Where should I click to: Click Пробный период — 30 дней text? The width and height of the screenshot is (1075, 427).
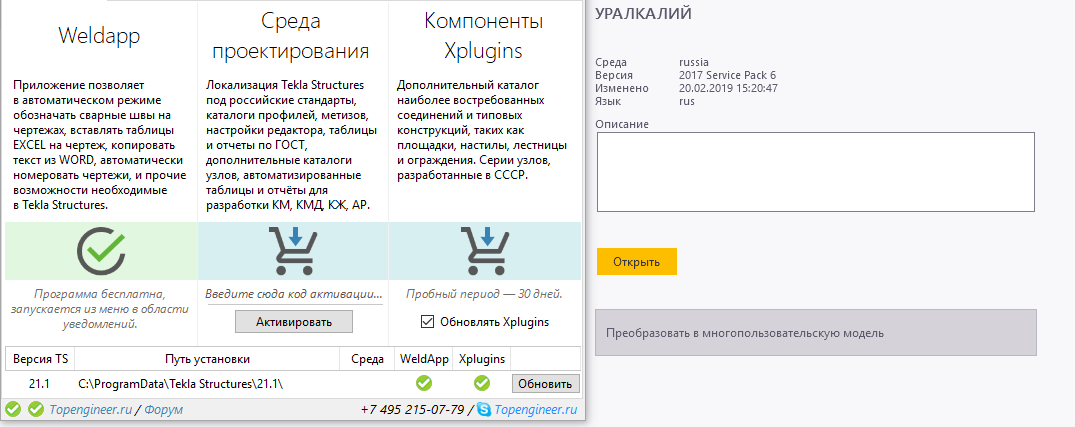click(484, 294)
